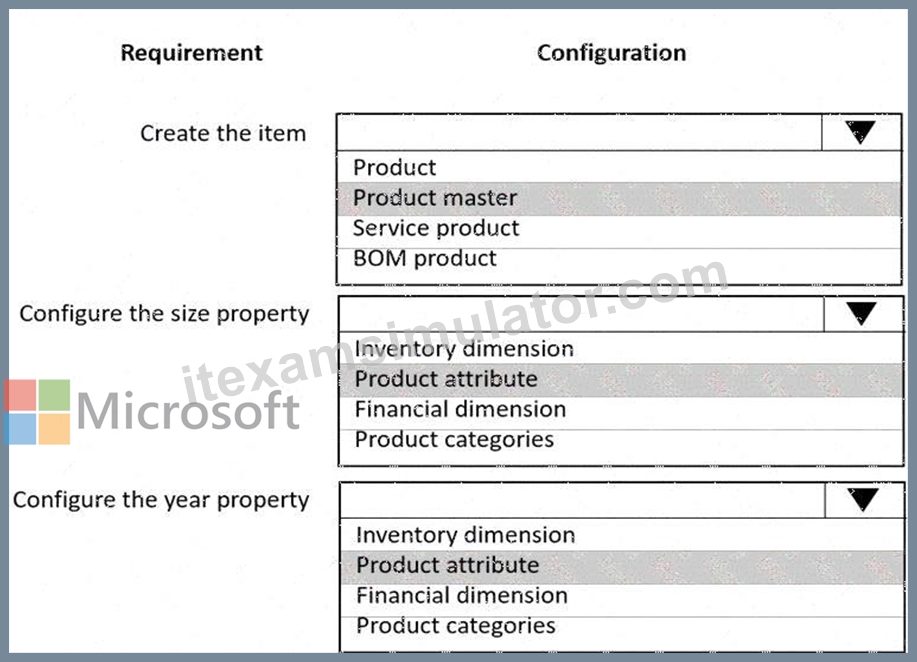Pick Service product option
917x662 pixels.
(619, 229)
